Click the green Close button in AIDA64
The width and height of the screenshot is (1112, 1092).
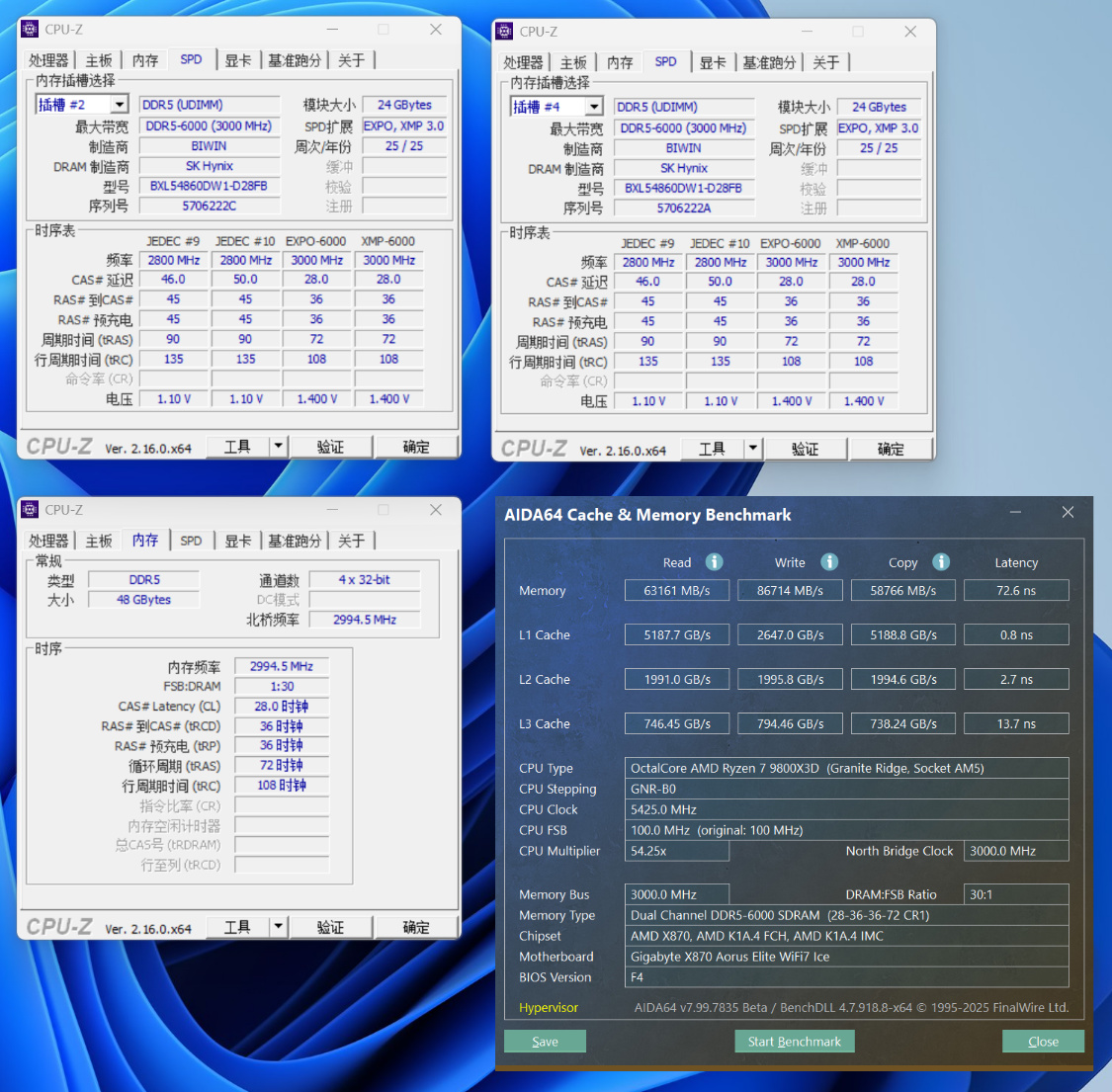point(1043,1041)
